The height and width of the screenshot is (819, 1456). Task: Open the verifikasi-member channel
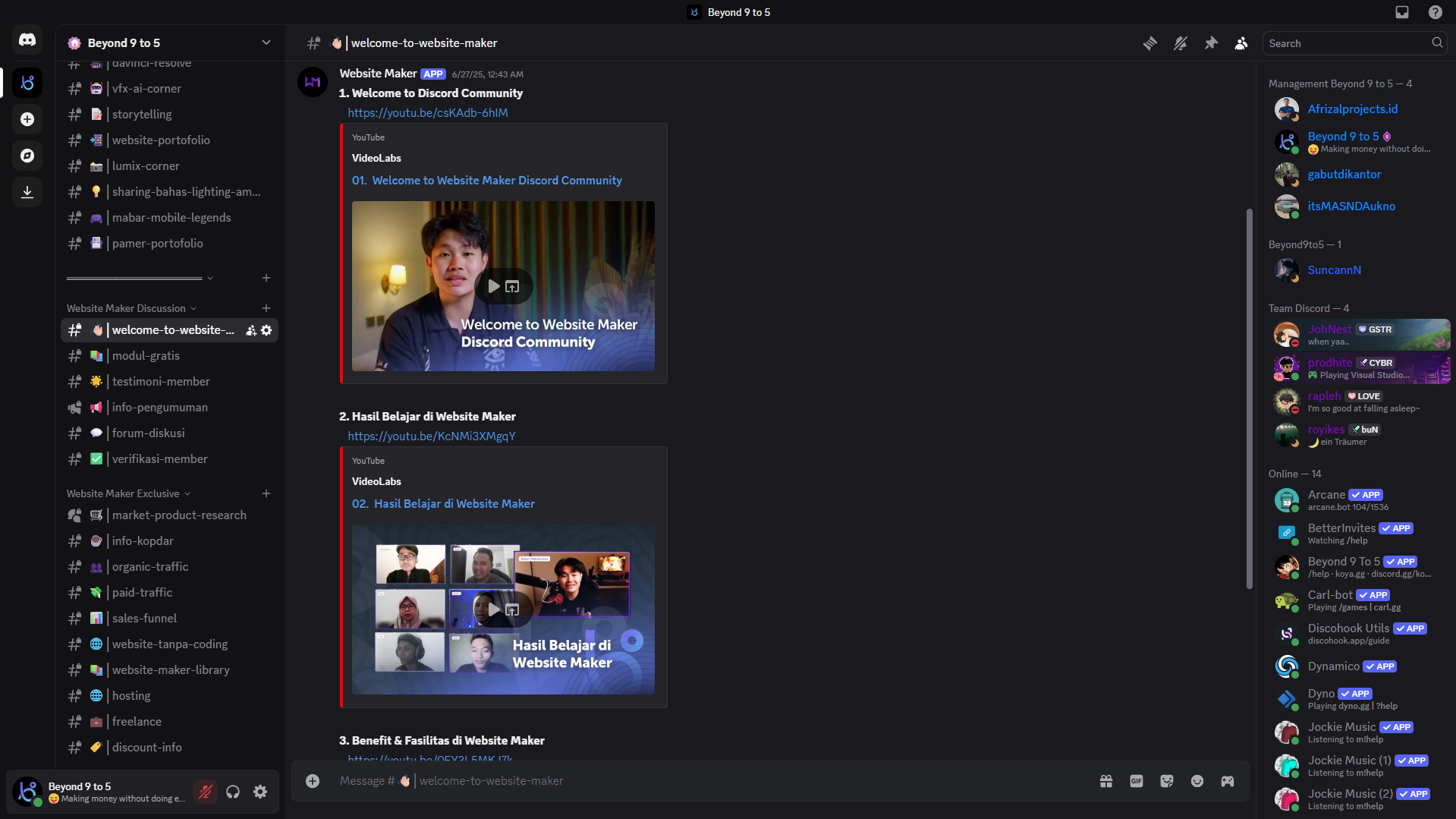click(x=169, y=459)
